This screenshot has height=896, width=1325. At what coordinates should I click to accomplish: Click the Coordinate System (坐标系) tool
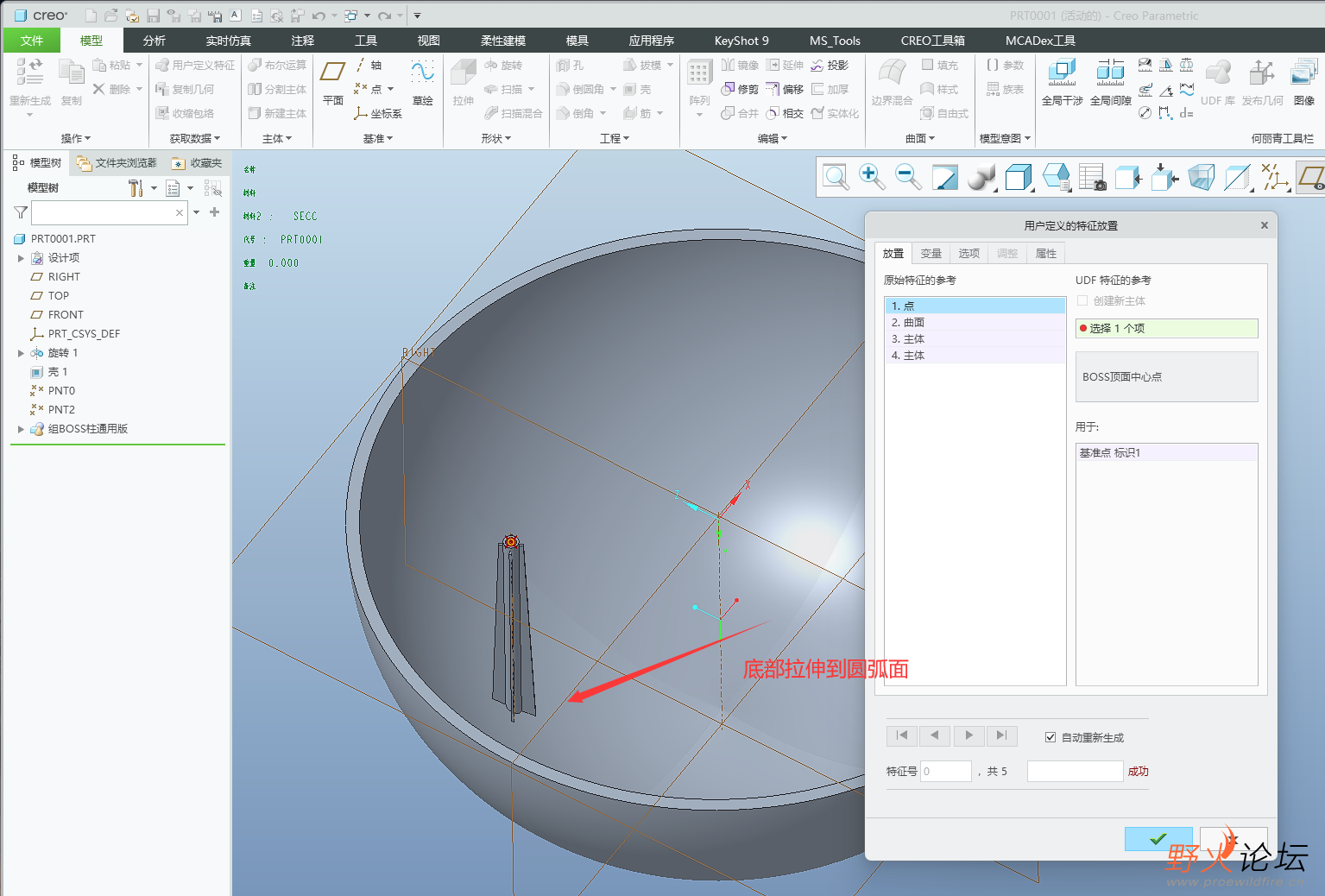click(378, 114)
